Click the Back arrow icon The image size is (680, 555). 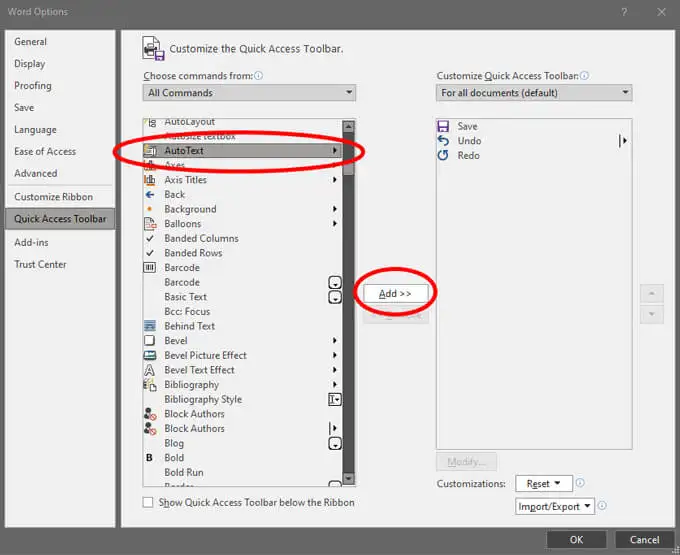click(150, 194)
